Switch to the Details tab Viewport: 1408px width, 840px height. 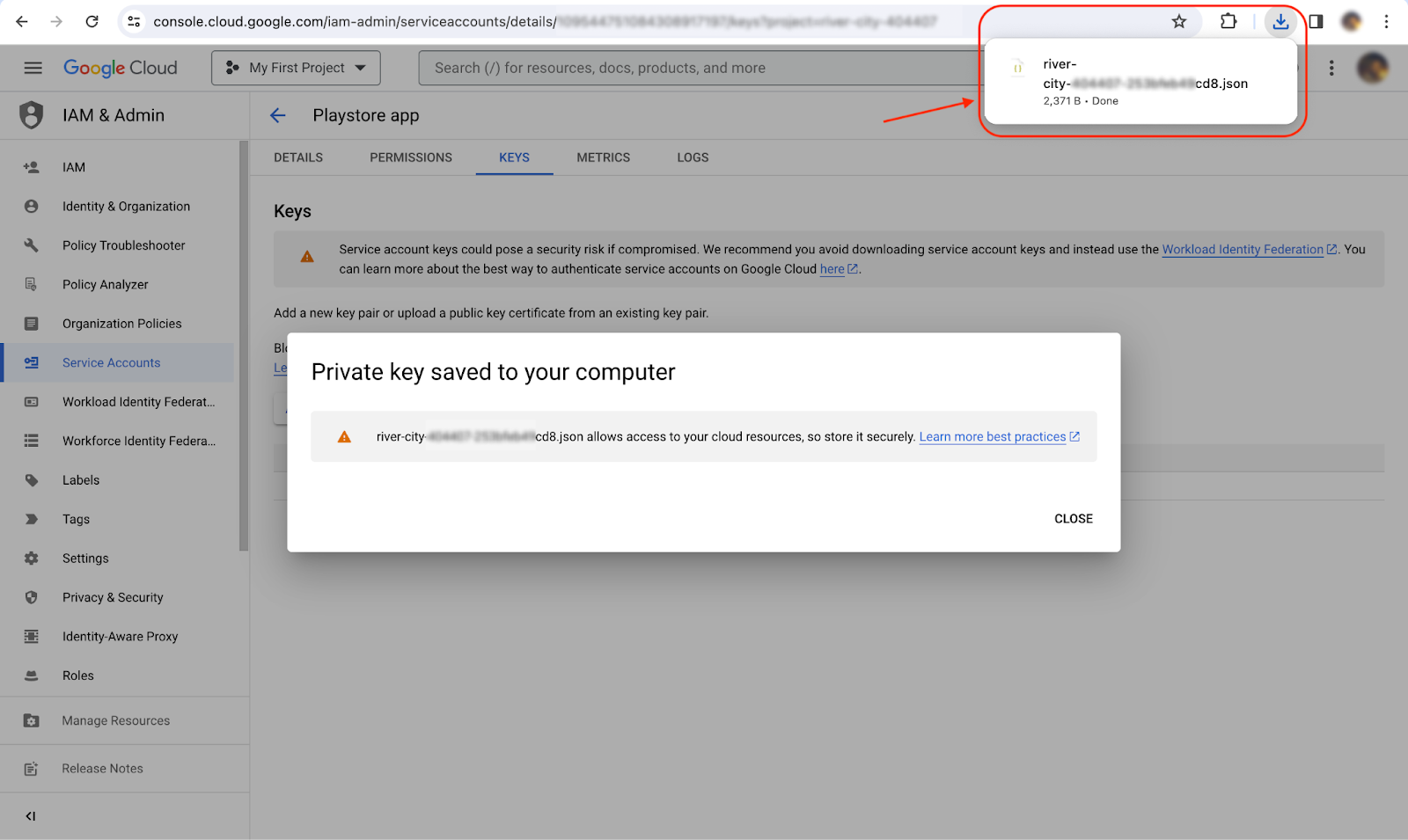point(298,157)
